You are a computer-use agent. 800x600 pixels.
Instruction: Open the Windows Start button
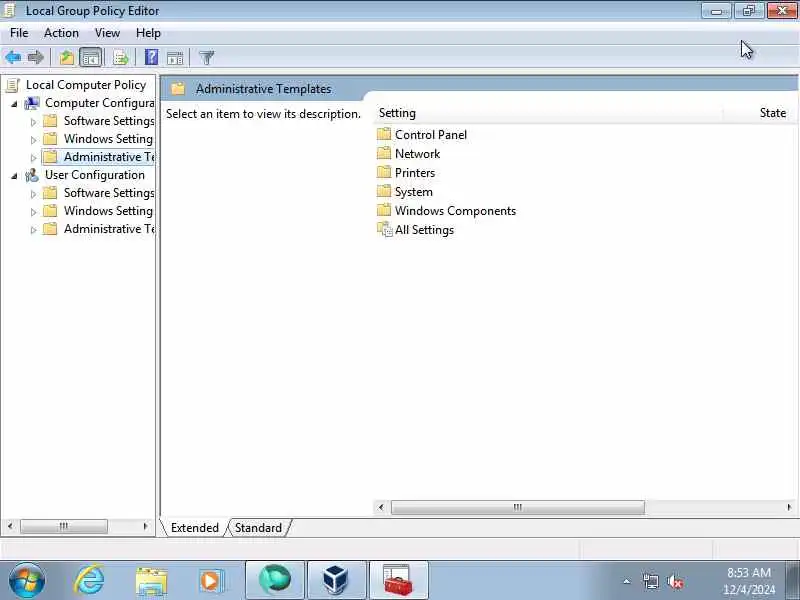pyautogui.click(x=27, y=581)
